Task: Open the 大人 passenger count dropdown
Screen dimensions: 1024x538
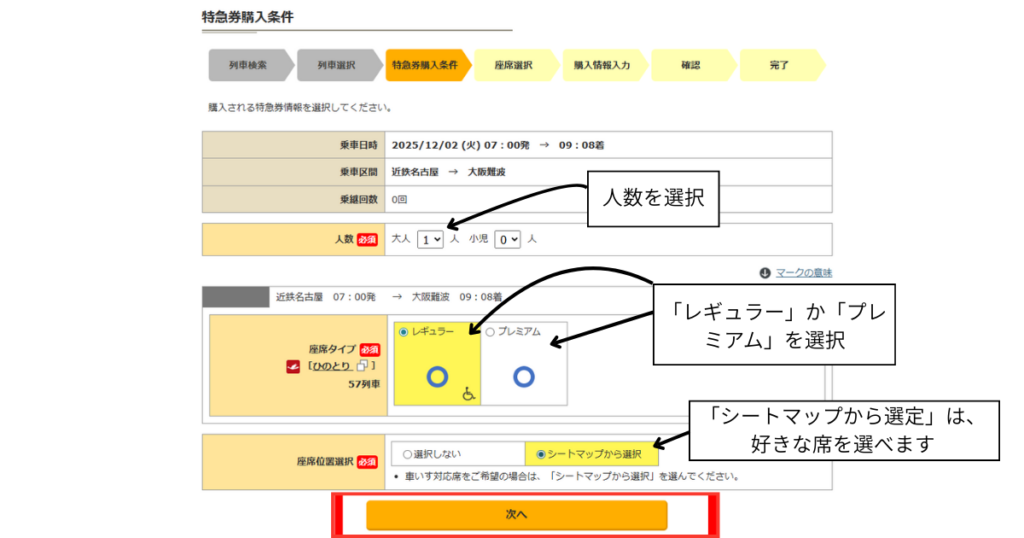Action: click(x=431, y=240)
